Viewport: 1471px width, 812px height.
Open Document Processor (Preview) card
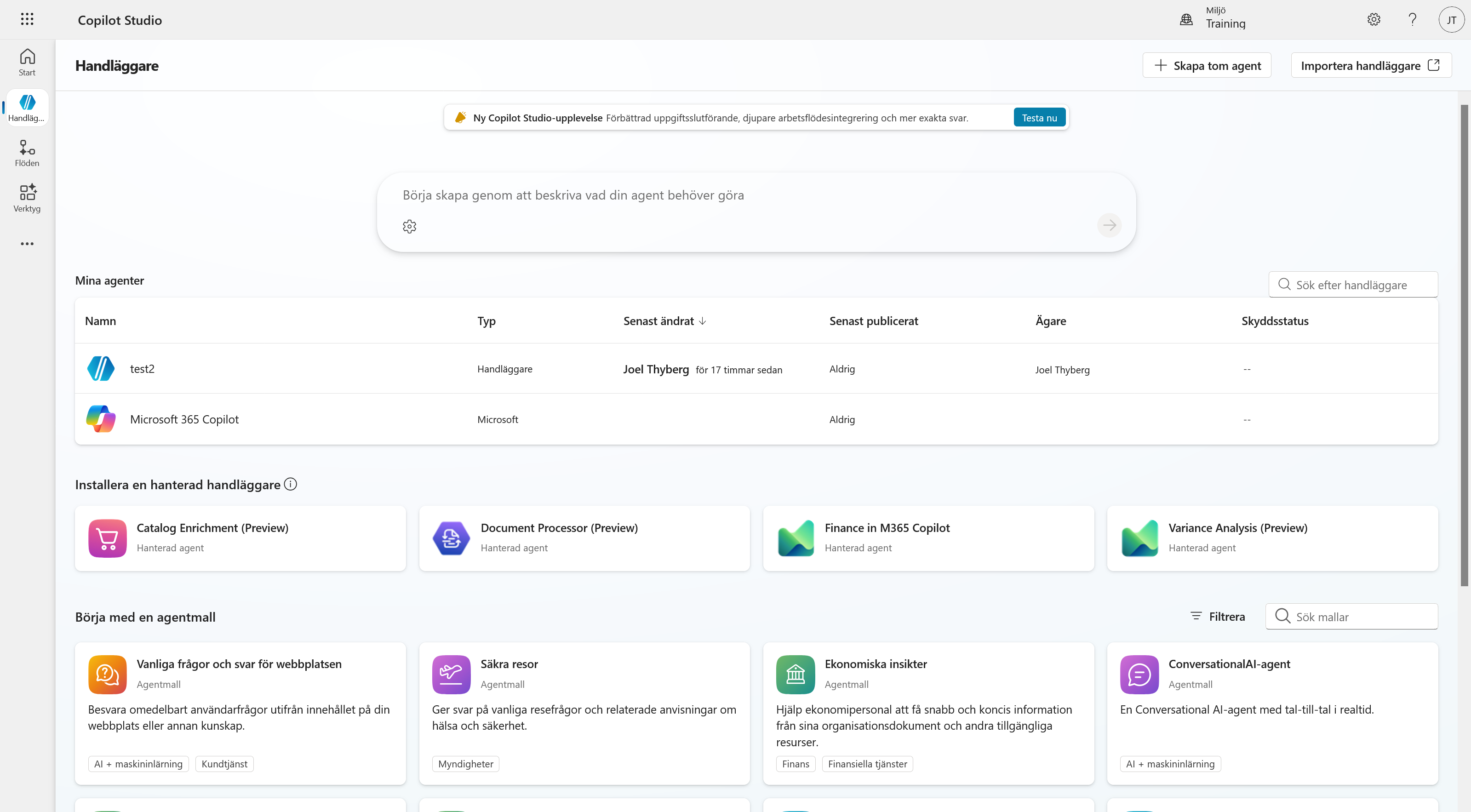click(584, 538)
